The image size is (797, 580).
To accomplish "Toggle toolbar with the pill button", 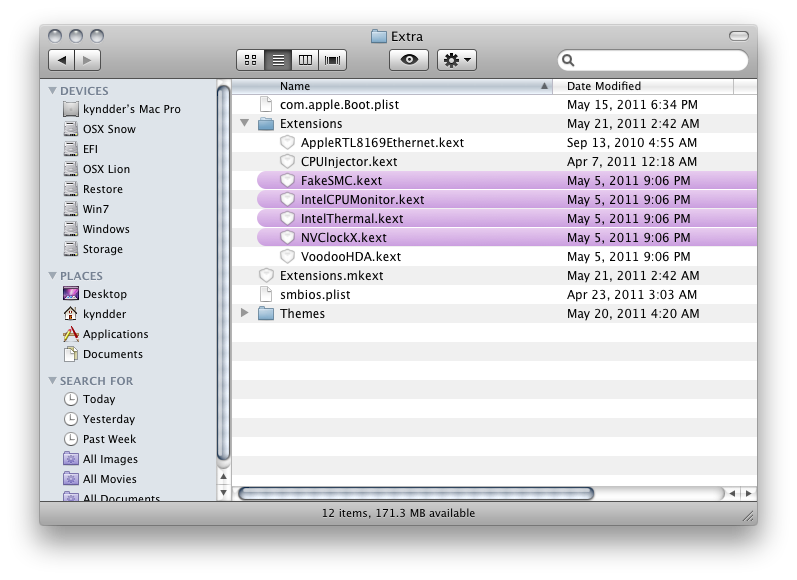I will (x=739, y=36).
